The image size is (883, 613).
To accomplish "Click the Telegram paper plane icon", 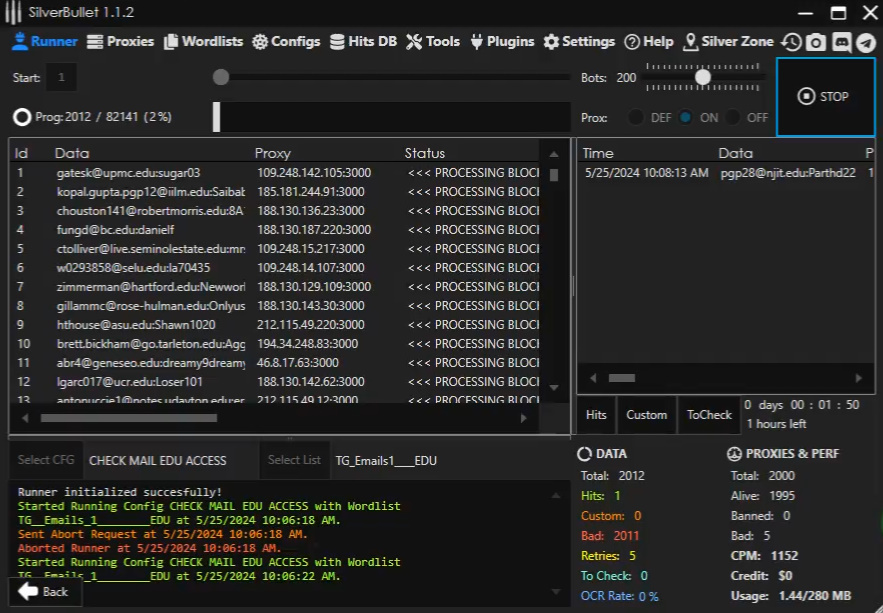I will click(x=865, y=42).
